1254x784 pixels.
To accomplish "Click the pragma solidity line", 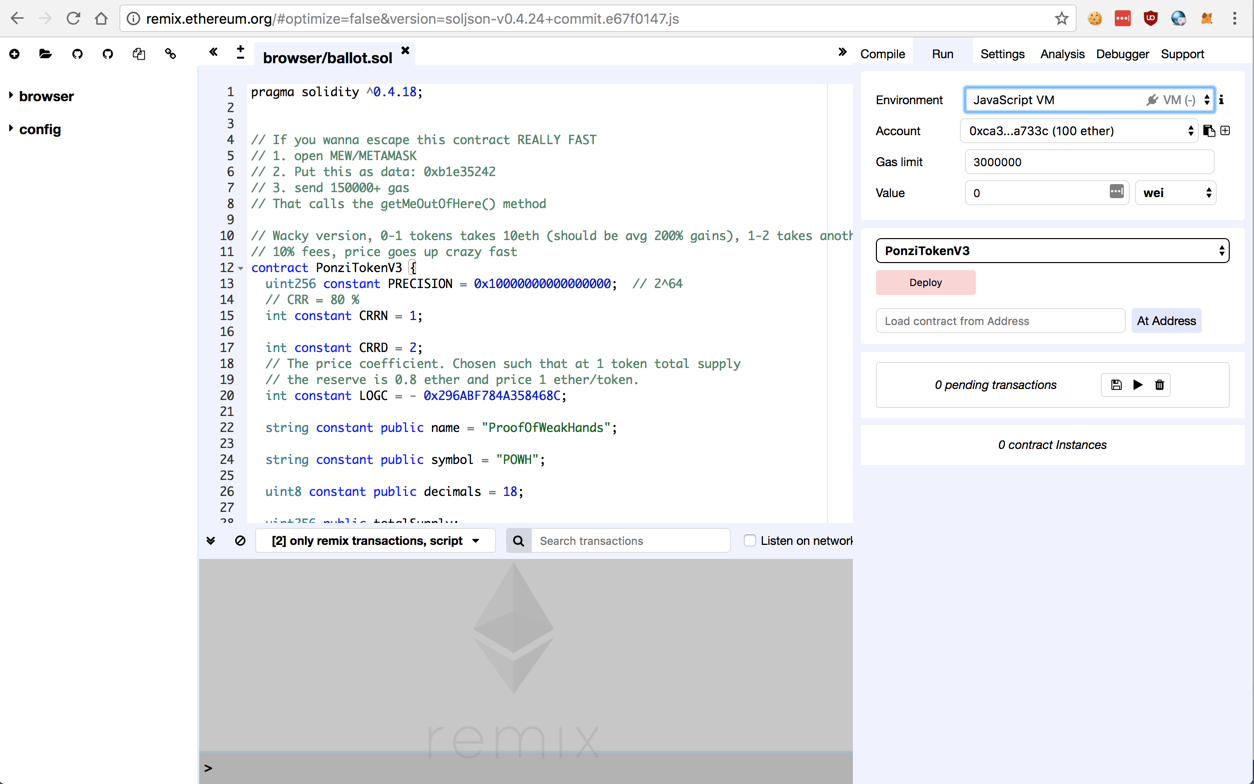I will [337, 92].
